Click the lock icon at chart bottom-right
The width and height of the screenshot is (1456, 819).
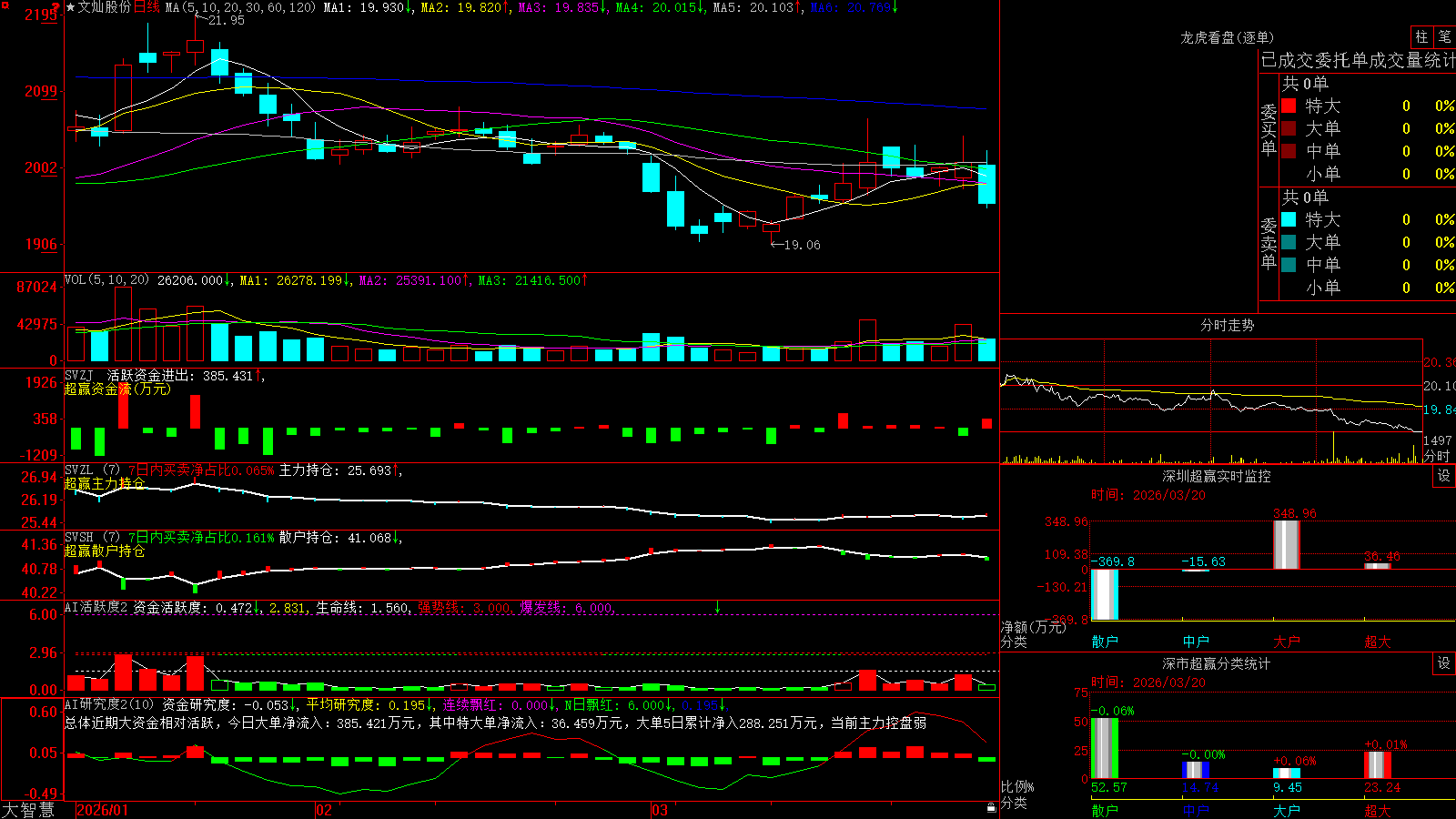(992, 807)
